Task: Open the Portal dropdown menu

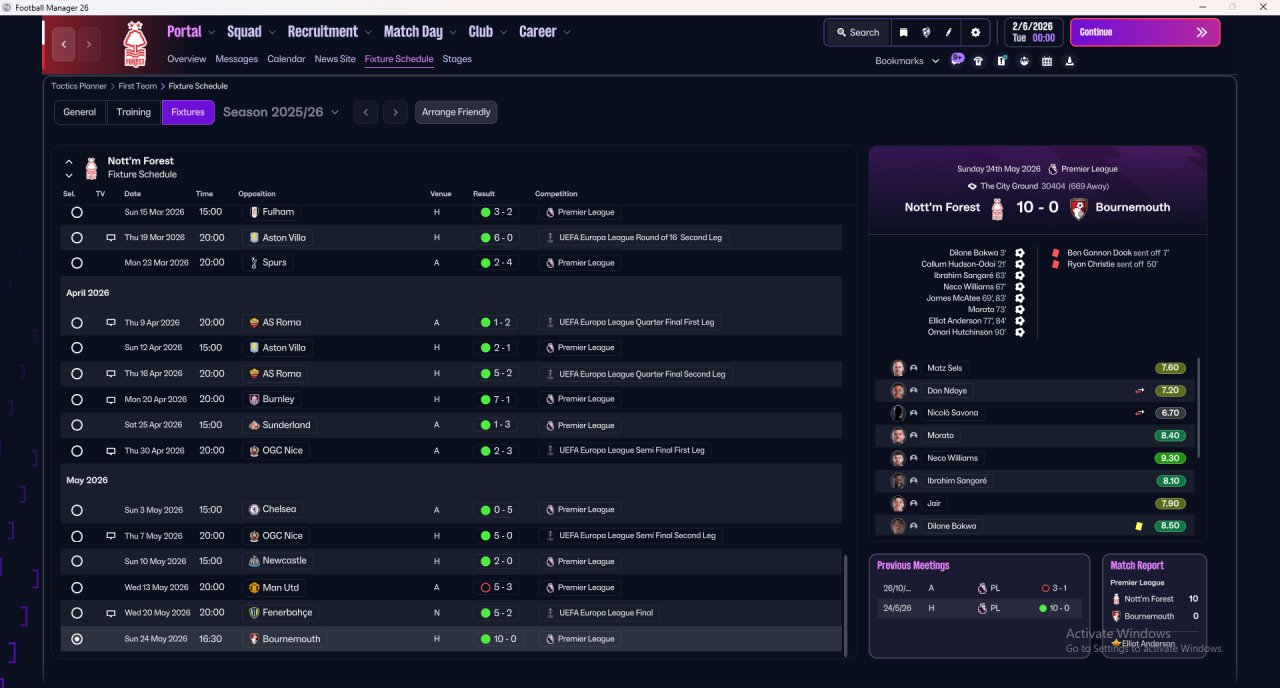Action: pyautogui.click(x=190, y=32)
